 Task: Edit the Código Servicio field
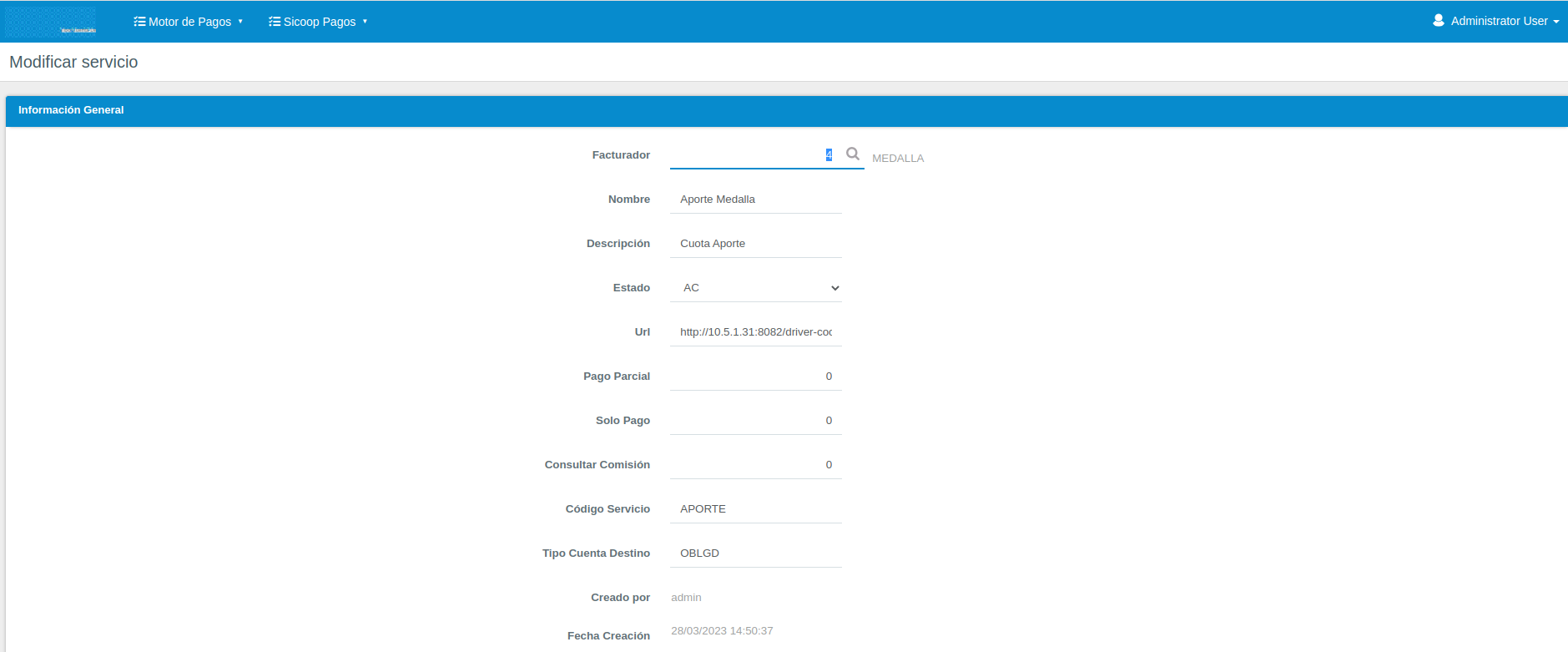click(755, 509)
